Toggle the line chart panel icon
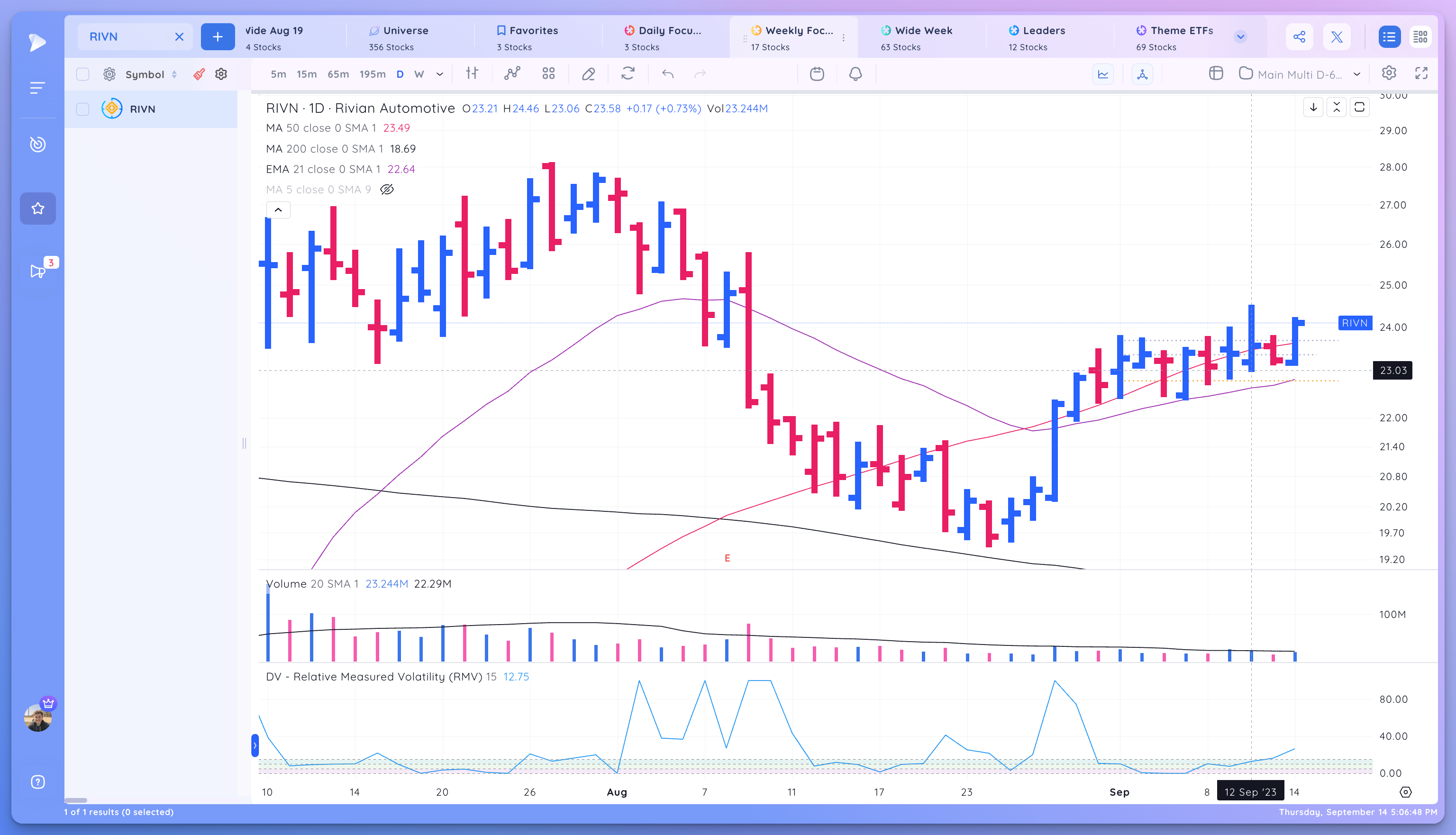 [1103, 74]
